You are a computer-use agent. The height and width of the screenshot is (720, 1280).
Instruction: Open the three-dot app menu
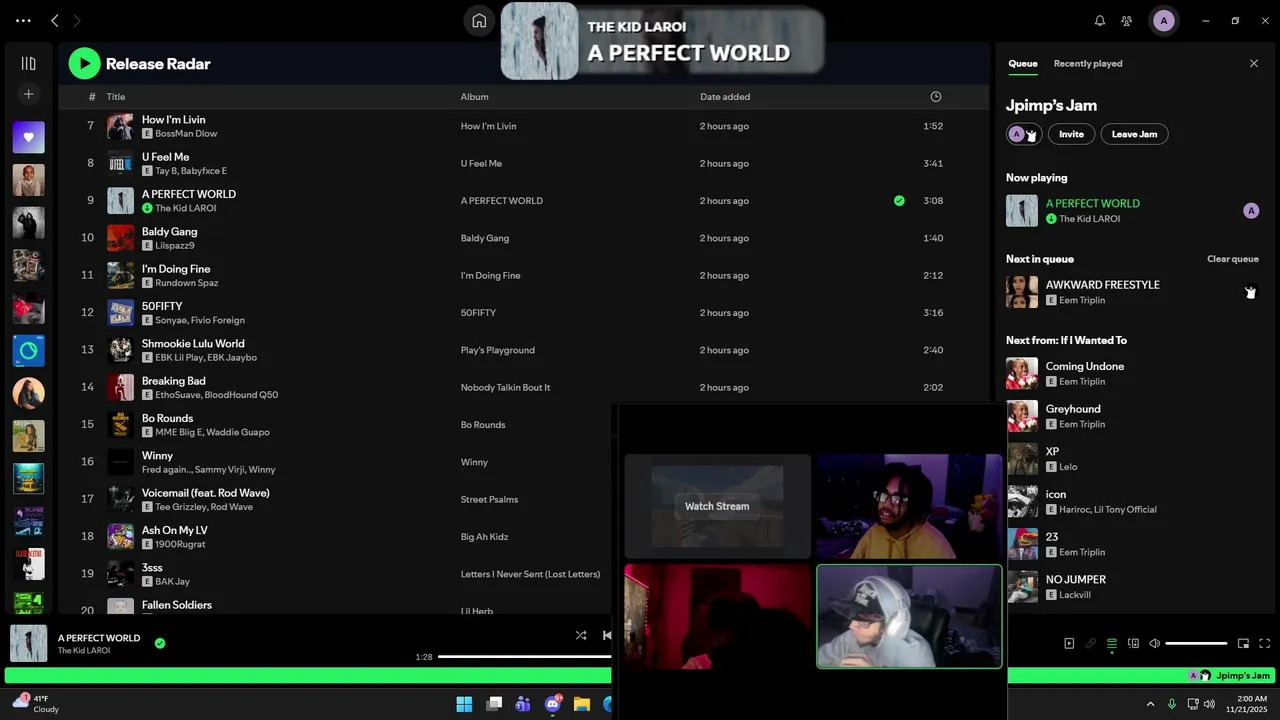point(23,20)
